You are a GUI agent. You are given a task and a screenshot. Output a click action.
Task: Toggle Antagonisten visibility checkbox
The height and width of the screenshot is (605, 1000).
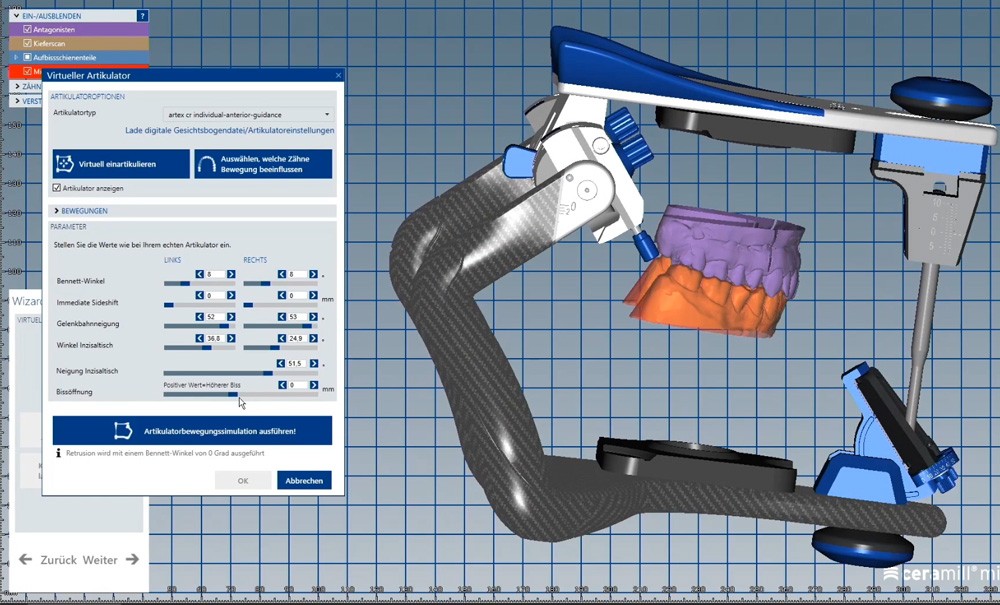coord(27,30)
